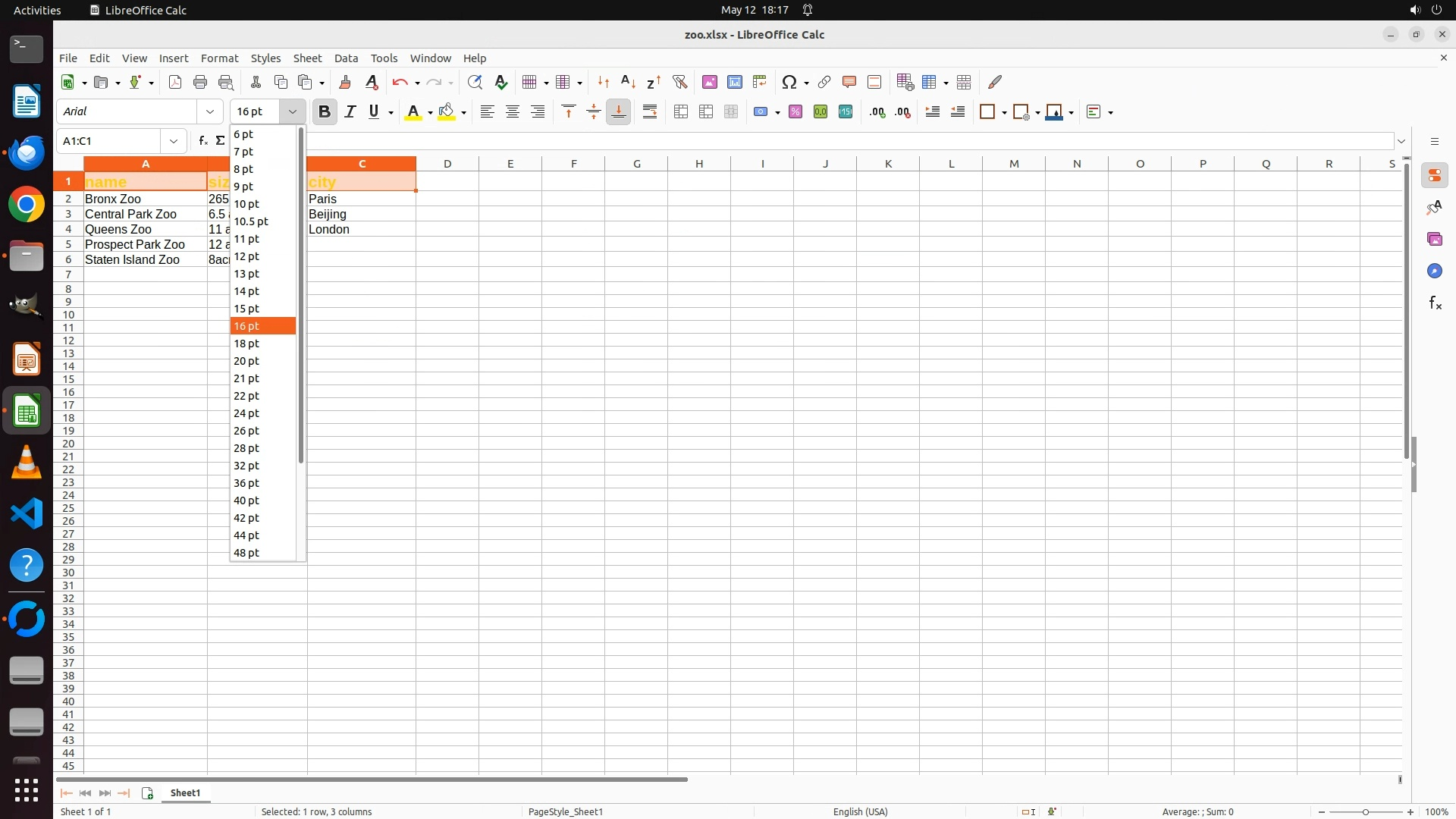Image resolution: width=1456 pixels, height=819 pixels.
Task: Toggle Bold formatting
Action: (x=325, y=112)
